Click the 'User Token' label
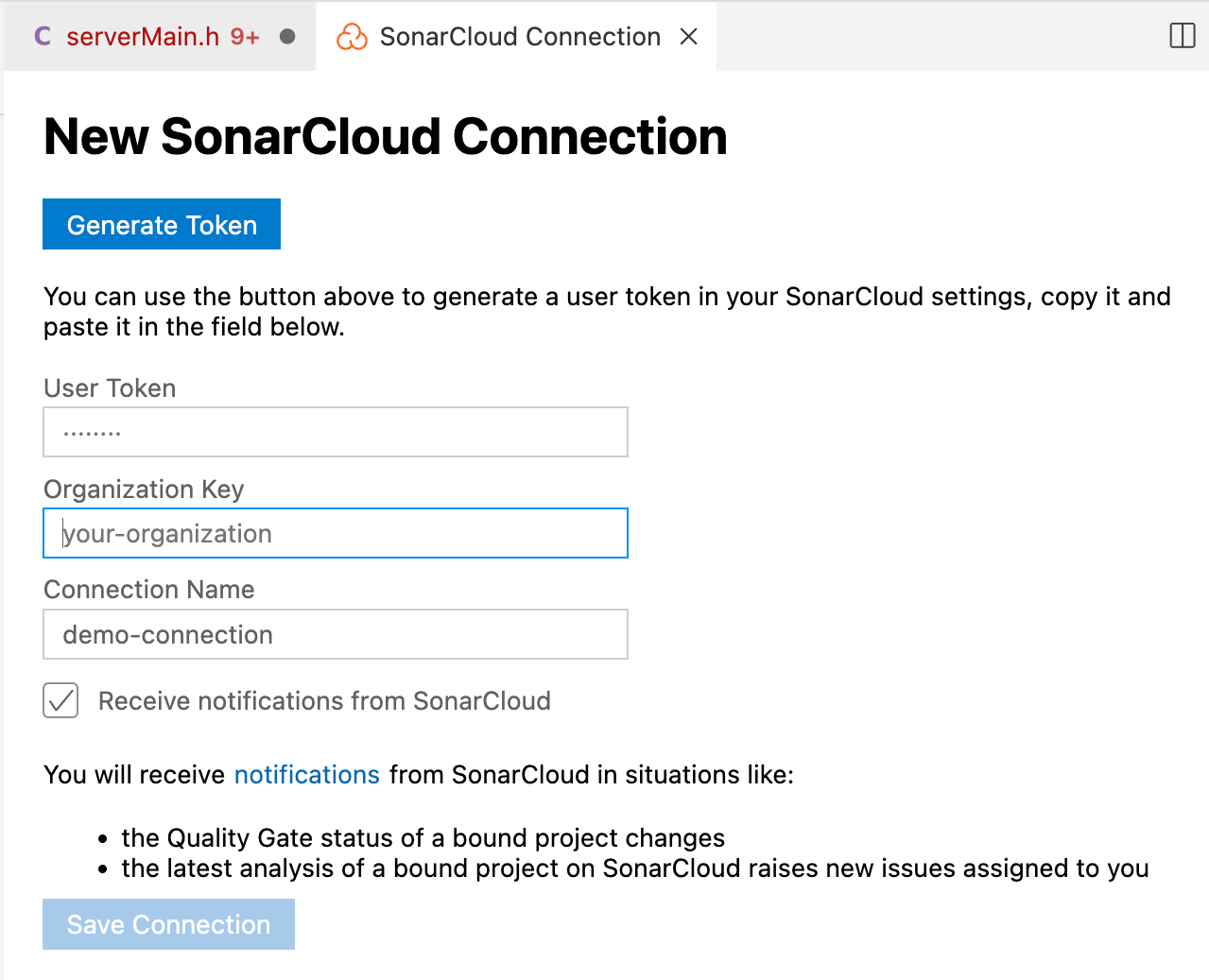 point(110,388)
